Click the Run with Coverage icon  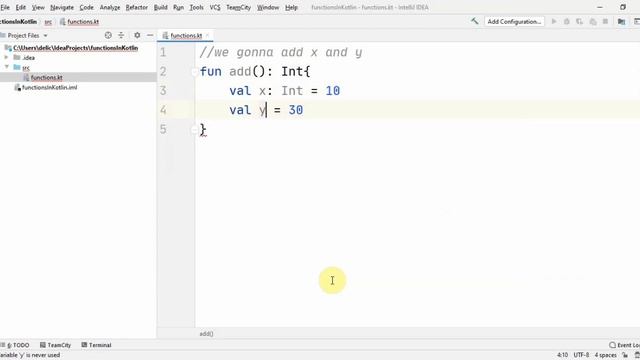[x=580, y=22]
